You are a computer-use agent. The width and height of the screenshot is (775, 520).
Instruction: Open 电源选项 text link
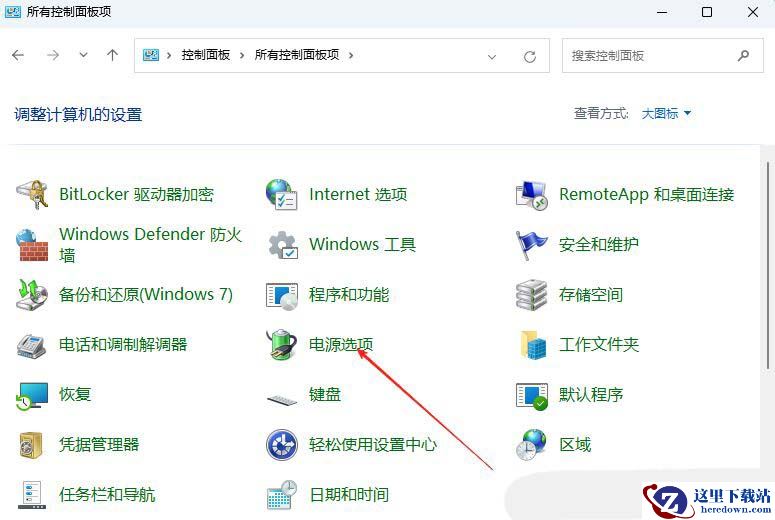click(341, 345)
